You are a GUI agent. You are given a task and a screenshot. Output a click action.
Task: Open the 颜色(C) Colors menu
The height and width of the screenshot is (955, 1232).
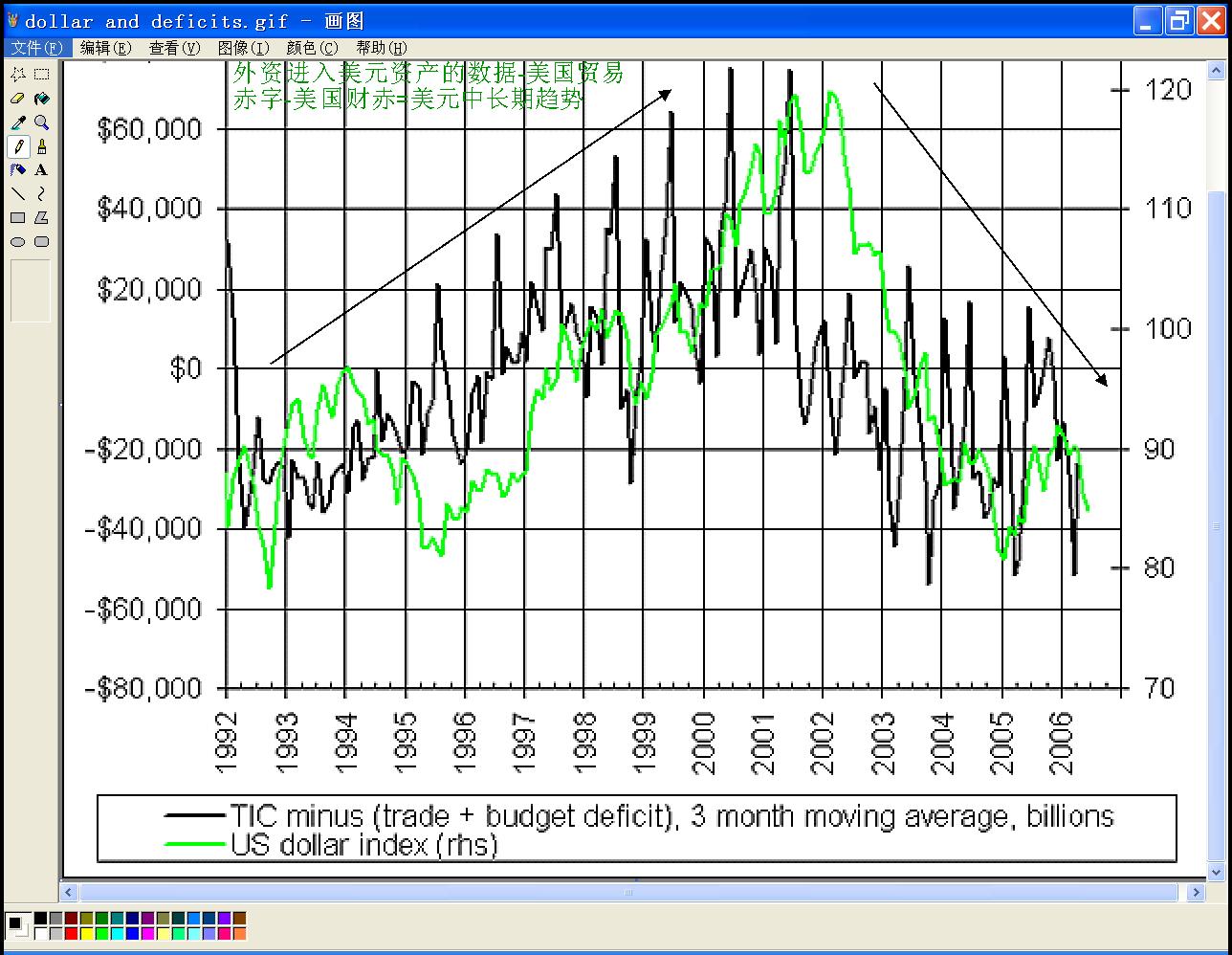point(313,48)
